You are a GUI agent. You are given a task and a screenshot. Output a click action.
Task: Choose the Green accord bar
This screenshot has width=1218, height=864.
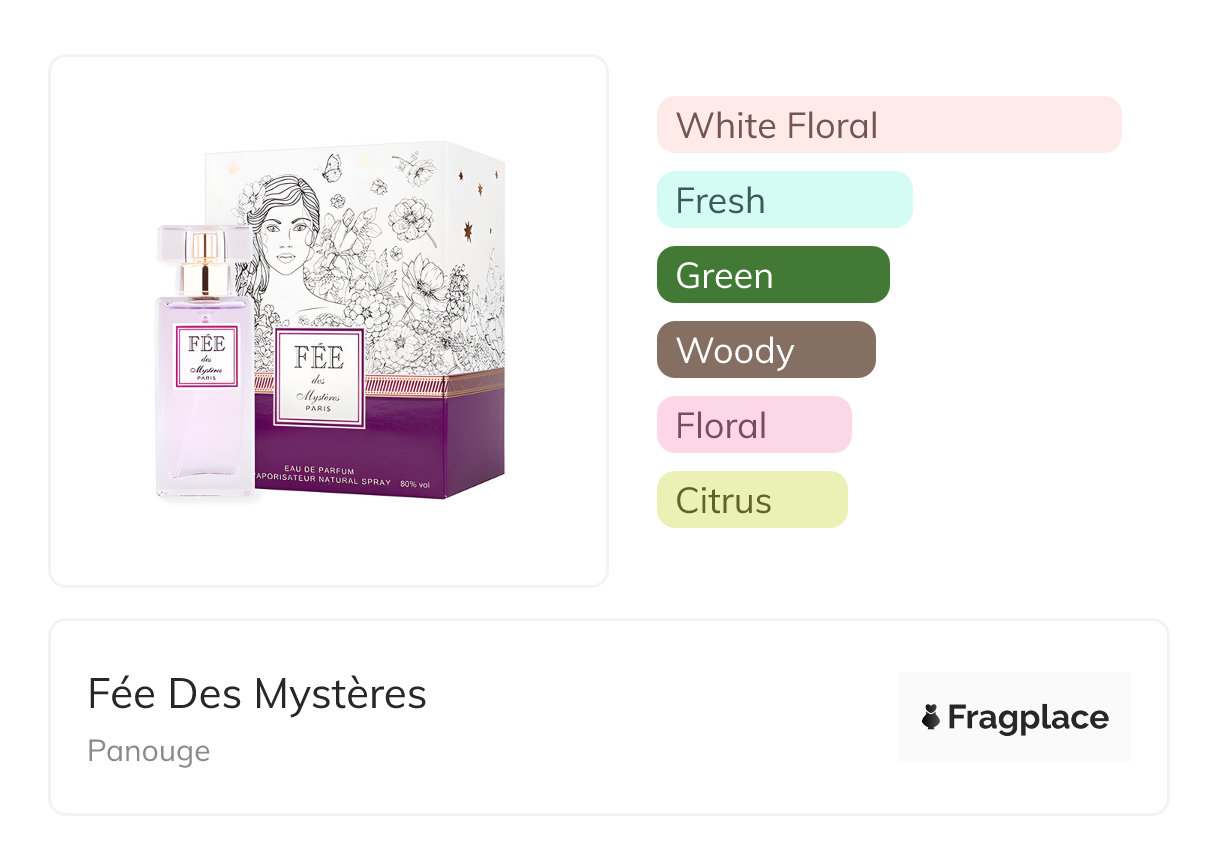click(x=773, y=275)
